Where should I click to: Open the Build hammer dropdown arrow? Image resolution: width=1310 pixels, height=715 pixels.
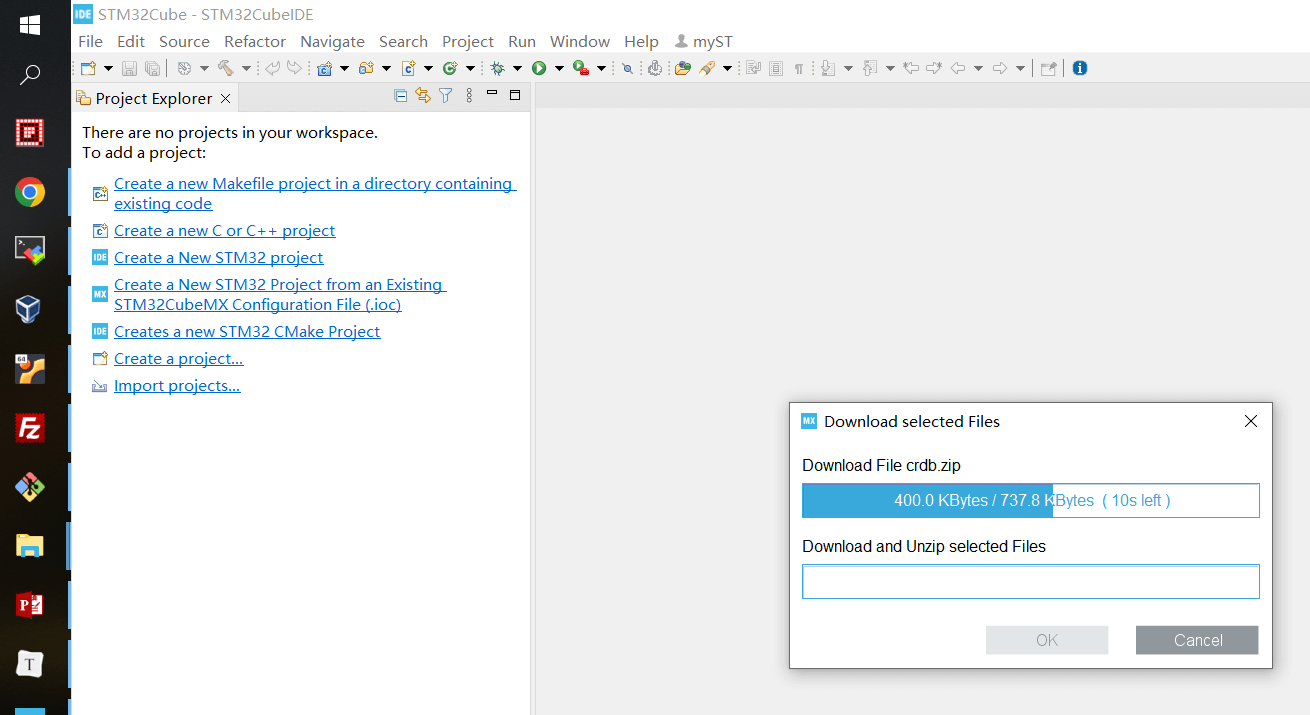(246, 68)
